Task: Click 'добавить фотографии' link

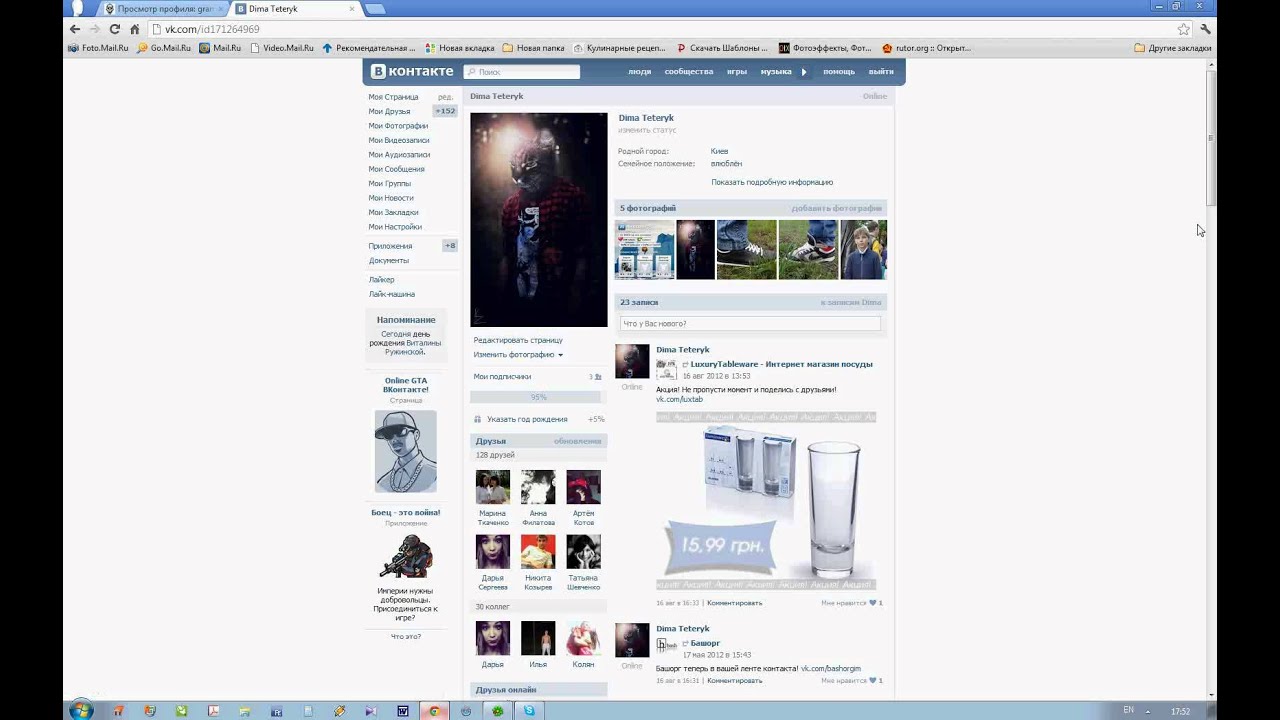Action: coord(836,208)
